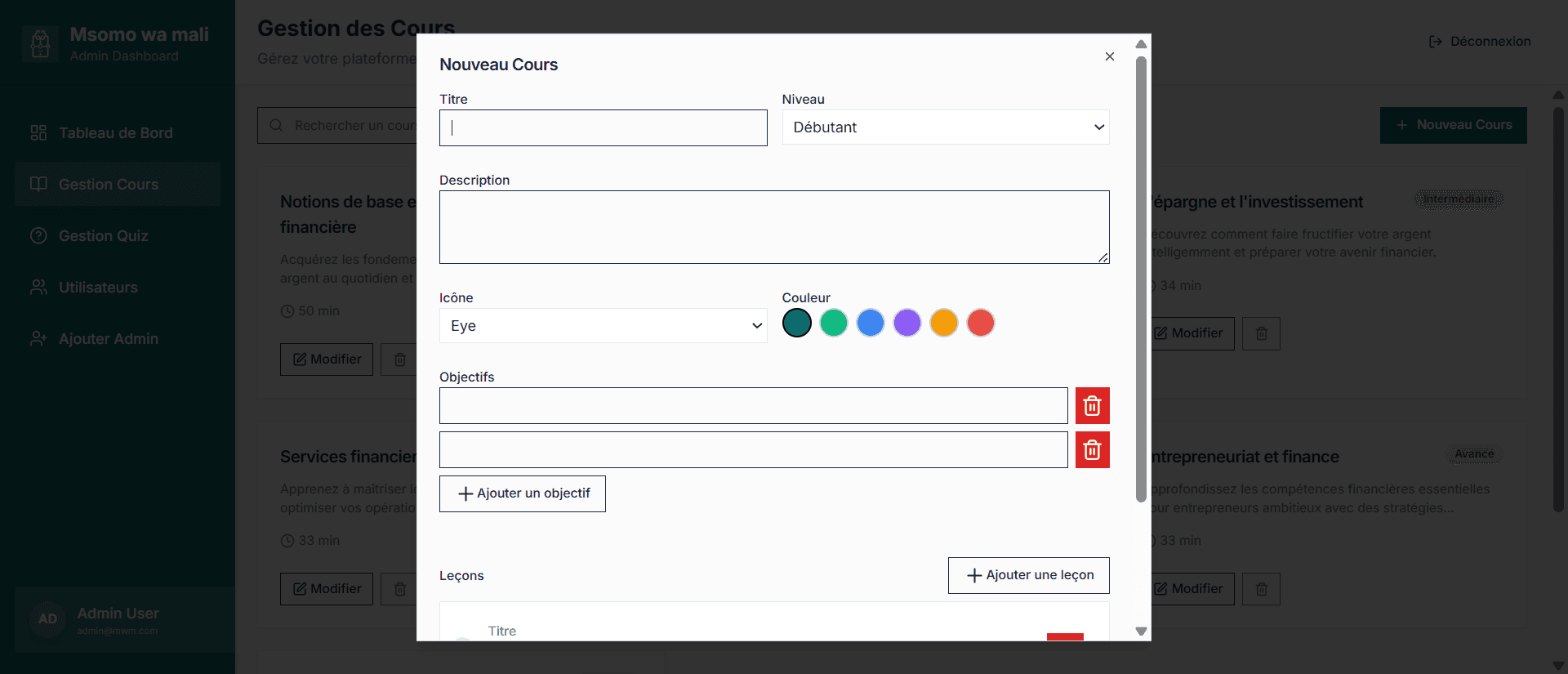Click the Intermédiaire level badge

pyautogui.click(x=1459, y=199)
